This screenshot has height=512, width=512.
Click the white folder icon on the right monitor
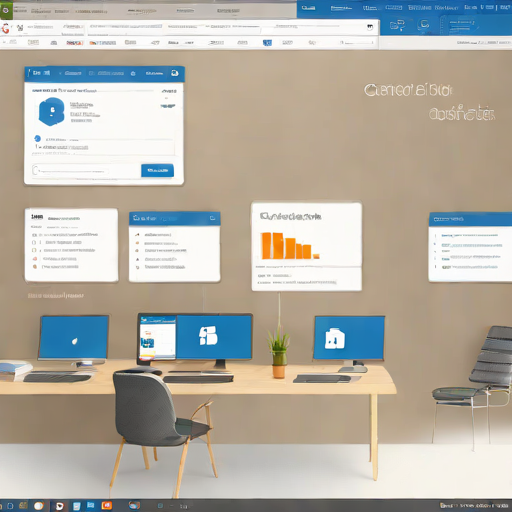[x=335, y=338]
